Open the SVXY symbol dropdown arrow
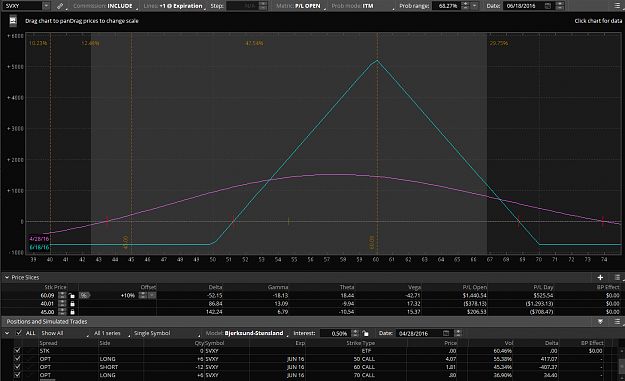Image resolution: width=625 pixels, height=381 pixels. point(46,6)
